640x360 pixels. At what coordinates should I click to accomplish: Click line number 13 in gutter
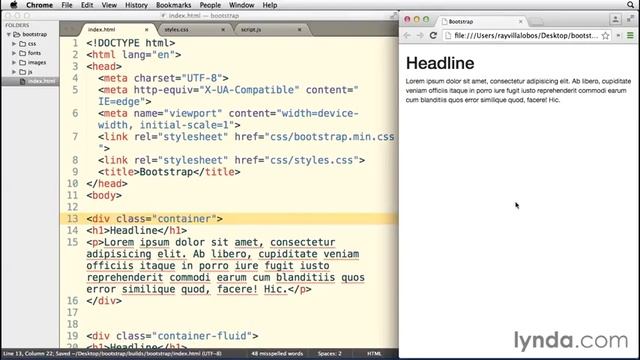(72, 219)
